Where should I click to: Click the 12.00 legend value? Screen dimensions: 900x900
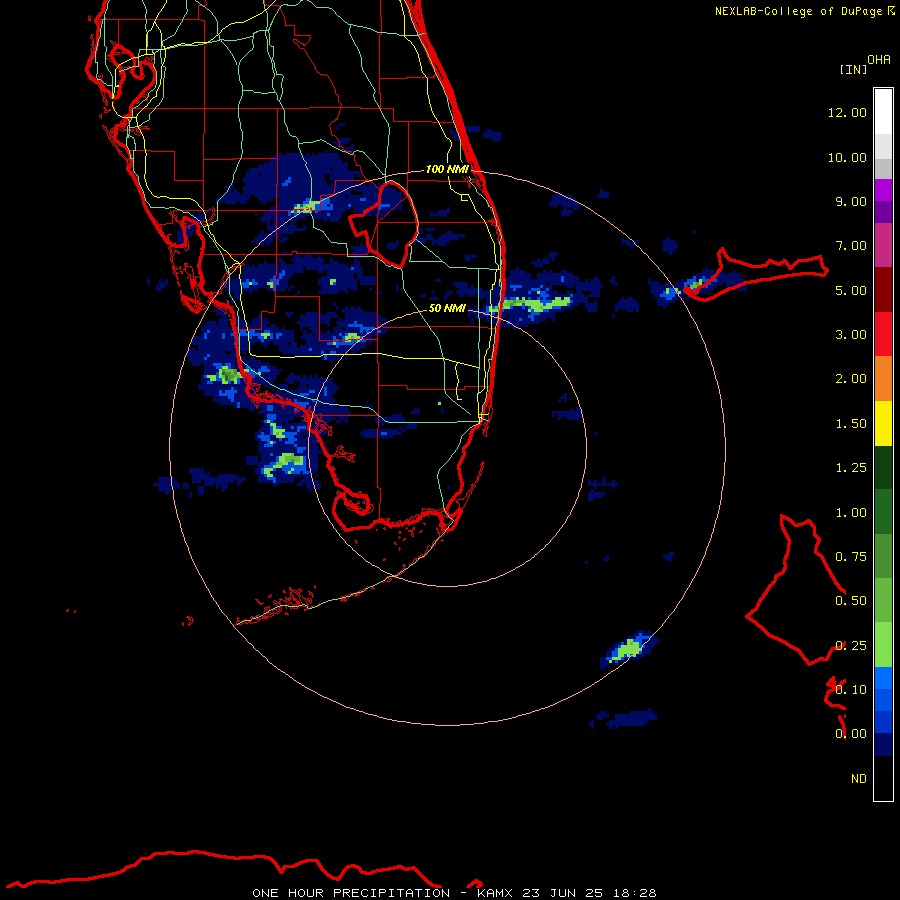pyautogui.click(x=847, y=112)
